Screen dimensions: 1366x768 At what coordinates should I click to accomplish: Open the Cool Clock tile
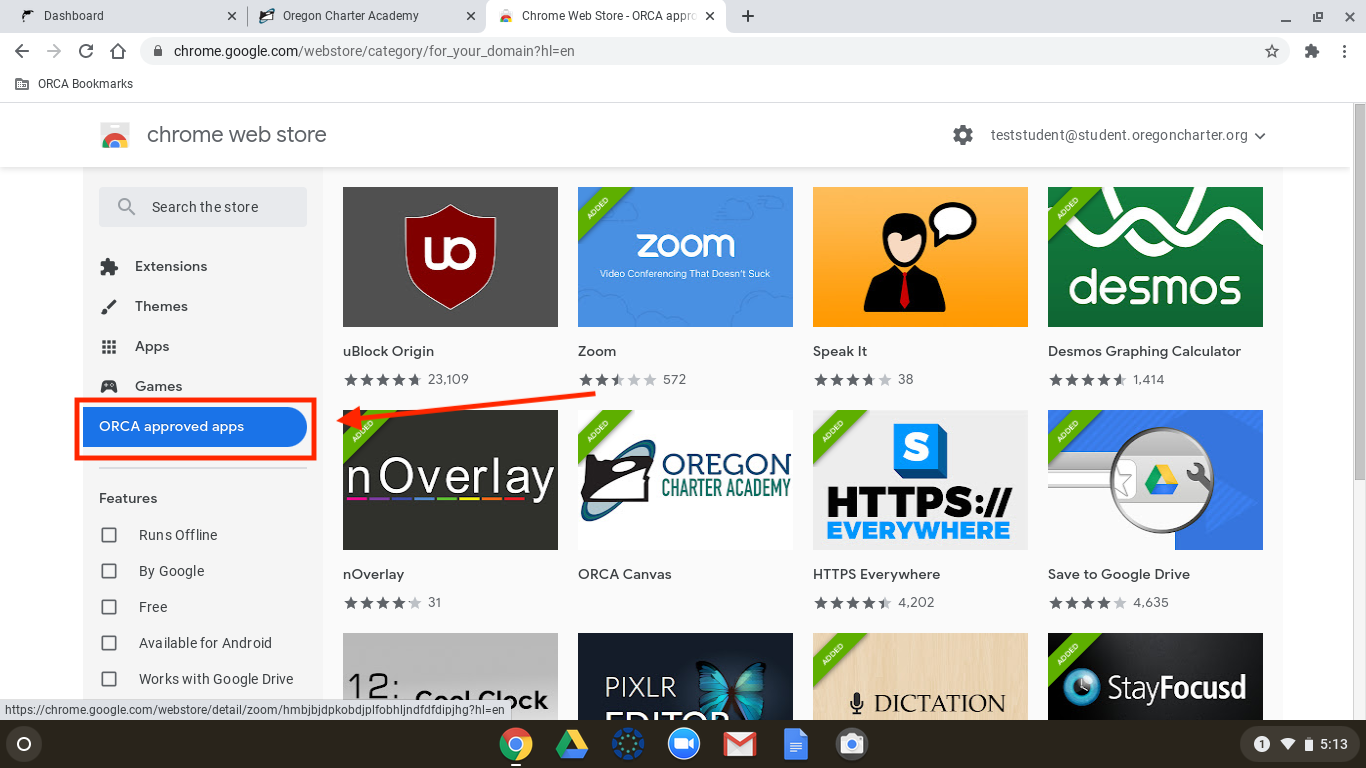450,676
